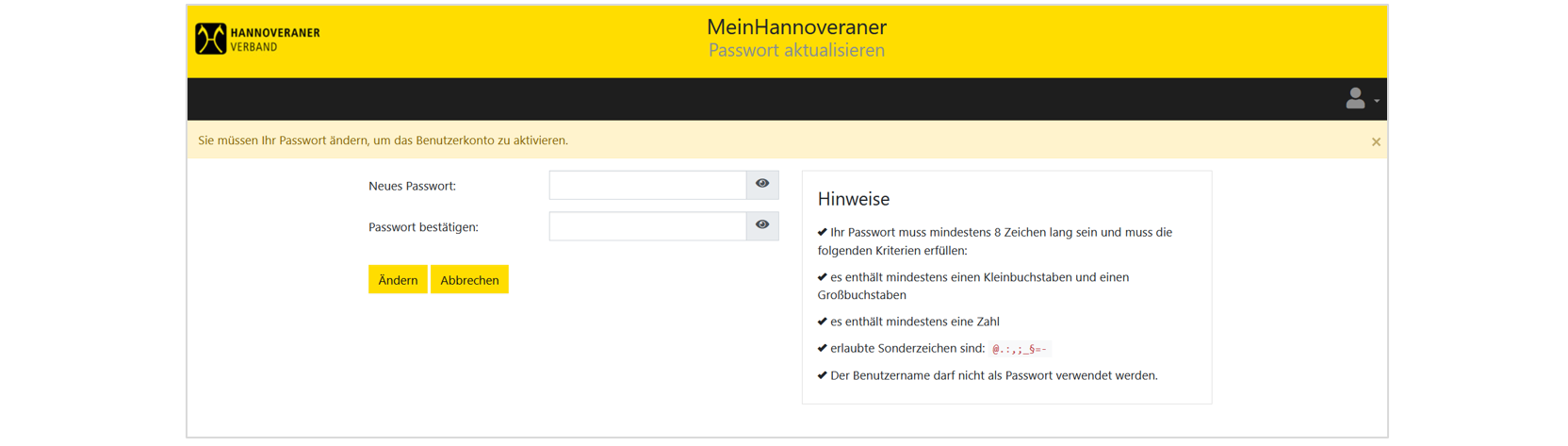Dismiss the yellow password change notice
Viewport: 1568px width, 446px height.
(x=1376, y=141)
